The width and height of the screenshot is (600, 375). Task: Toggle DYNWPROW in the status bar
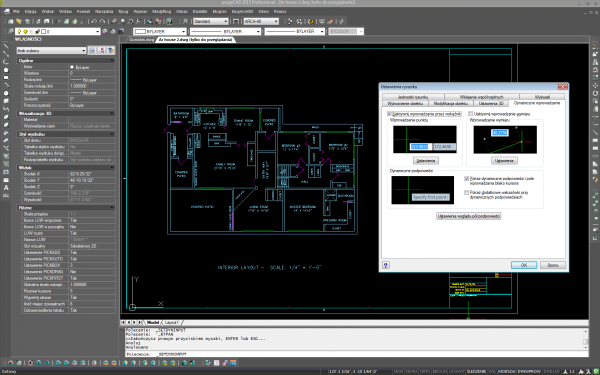[x=529, y=371]
